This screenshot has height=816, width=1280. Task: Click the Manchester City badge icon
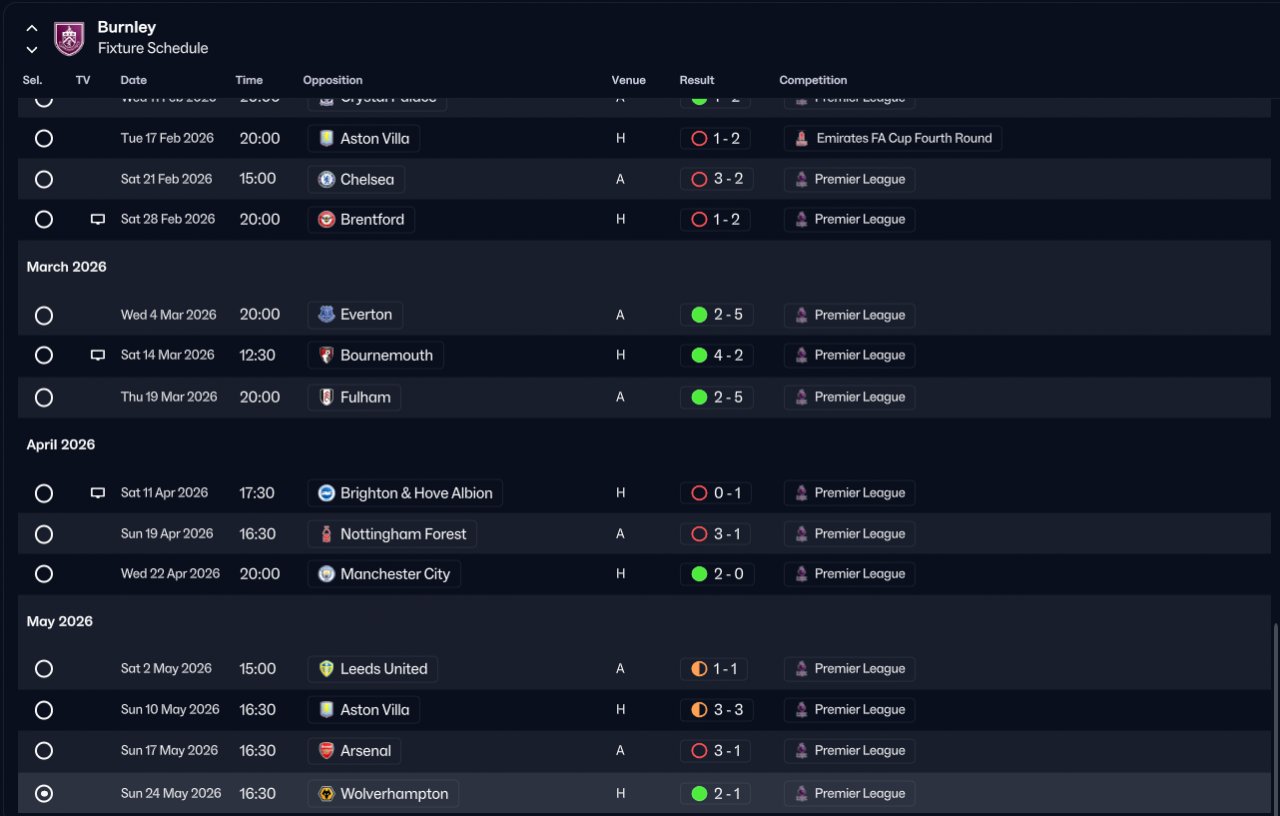pyautogui.click(x=326, y=574)
